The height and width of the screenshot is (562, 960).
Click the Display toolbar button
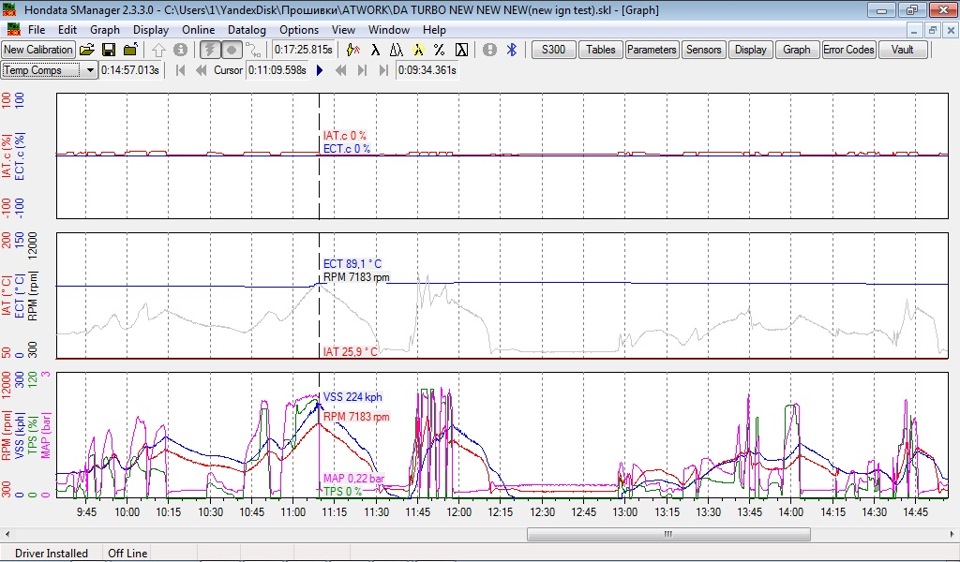(x=751, y=50)
